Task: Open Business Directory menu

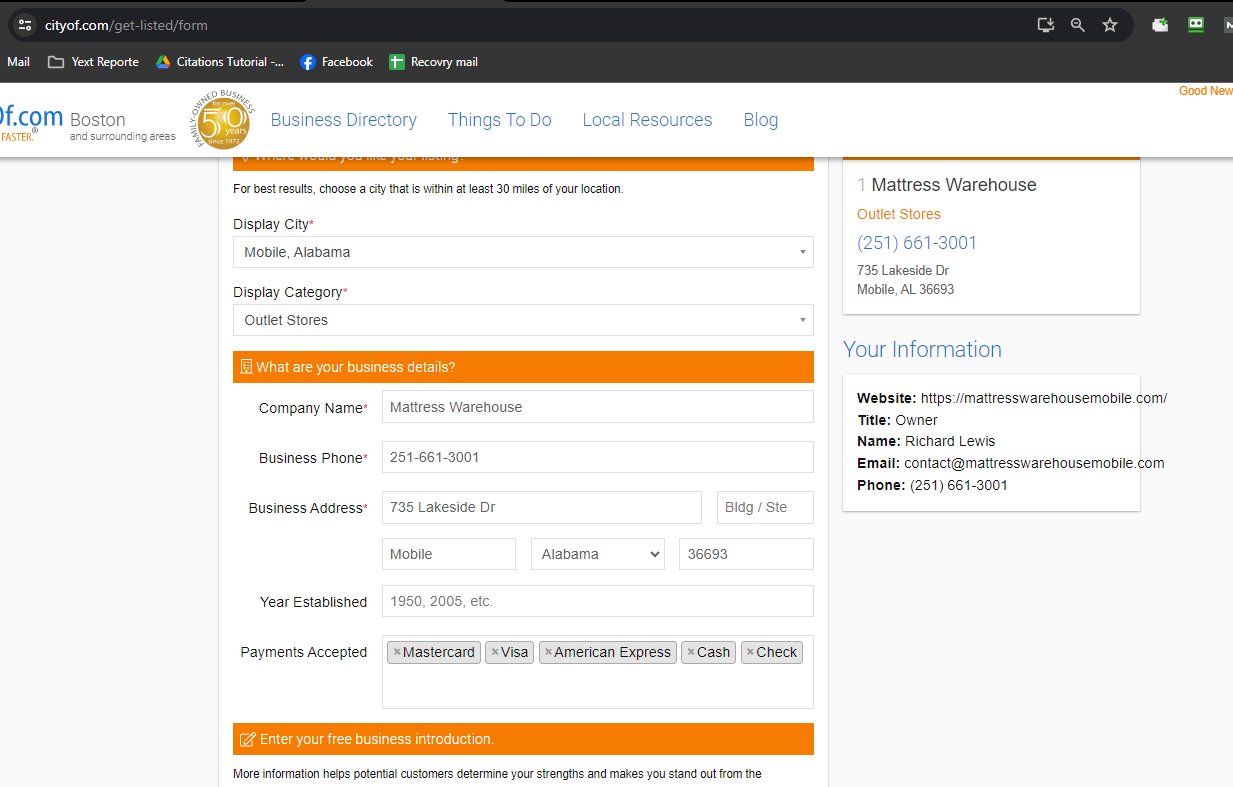Action: click(343, 120)
